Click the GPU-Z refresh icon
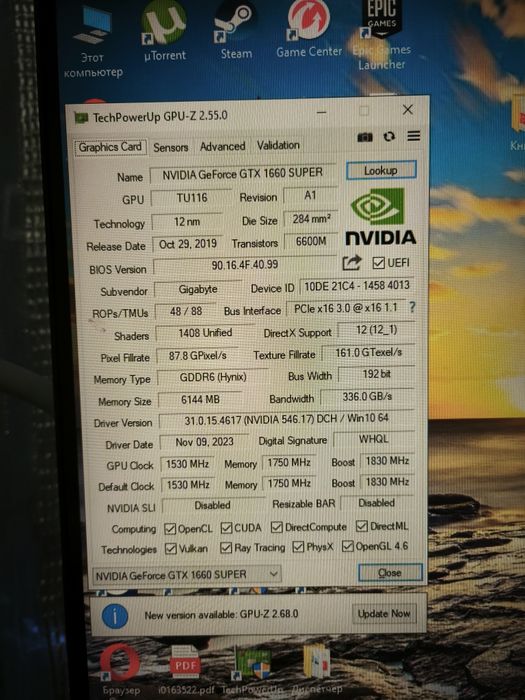Screen dimensions: 525x700 point(389,137)
